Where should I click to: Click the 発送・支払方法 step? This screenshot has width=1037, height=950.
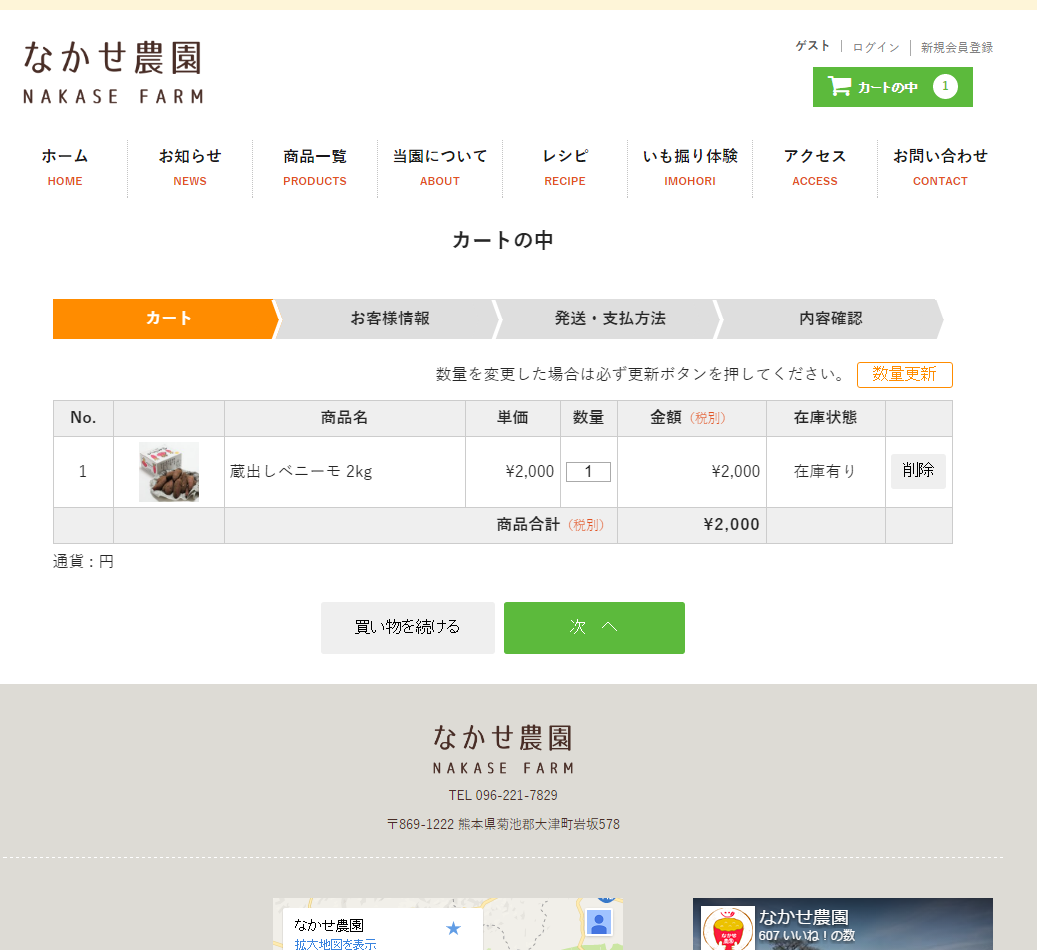pyautogui.click(x=610, y=319)
